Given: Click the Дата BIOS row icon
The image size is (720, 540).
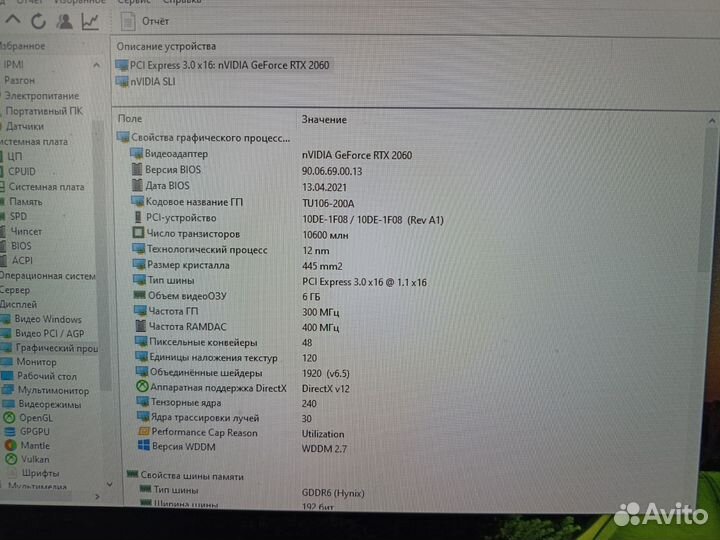Looking at the screenshot, I should 137,185.
